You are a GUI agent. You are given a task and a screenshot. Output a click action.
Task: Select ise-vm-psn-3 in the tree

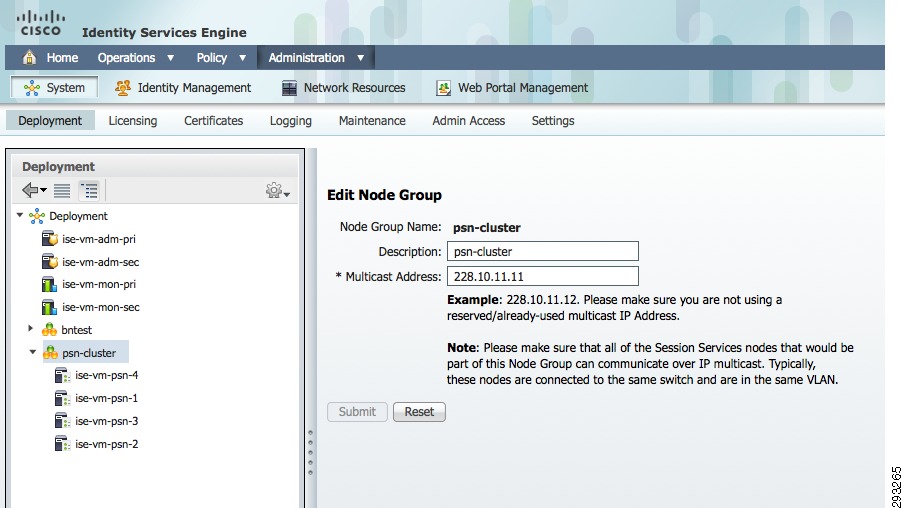(x=106, y=421)
